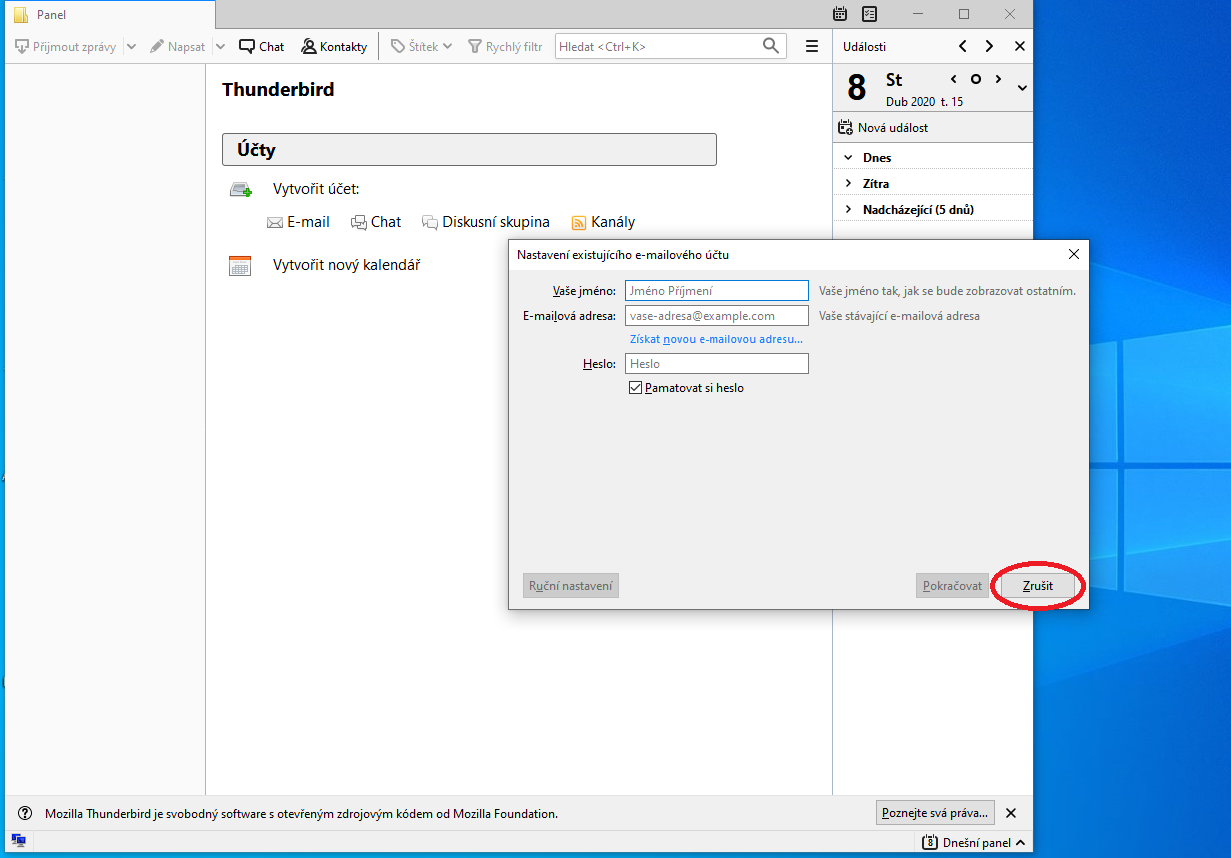Click Vytvořit nový kalendář
Screen dimensions: 1231x858
pyautogui.click(x=346, y=266)
